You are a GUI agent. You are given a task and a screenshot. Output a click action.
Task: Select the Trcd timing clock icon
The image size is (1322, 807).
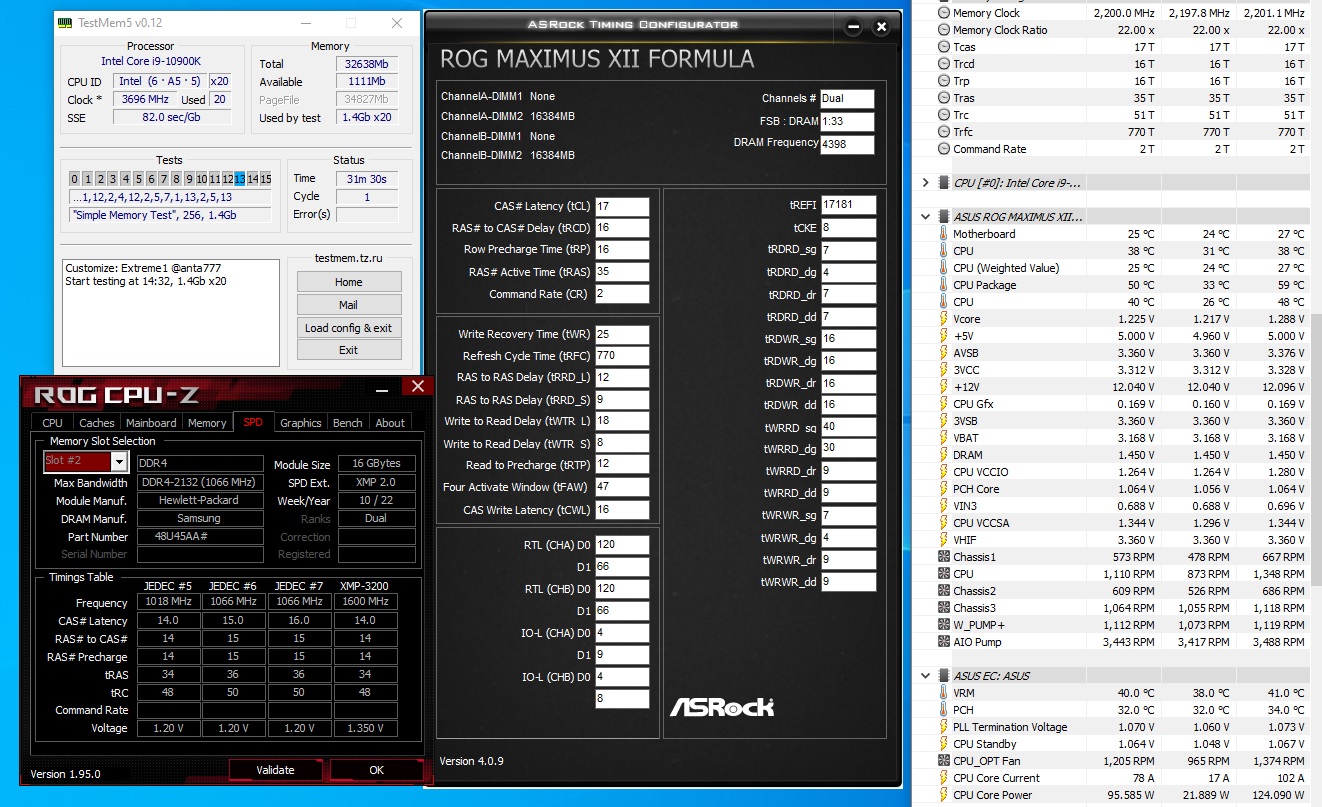[944, 64]
